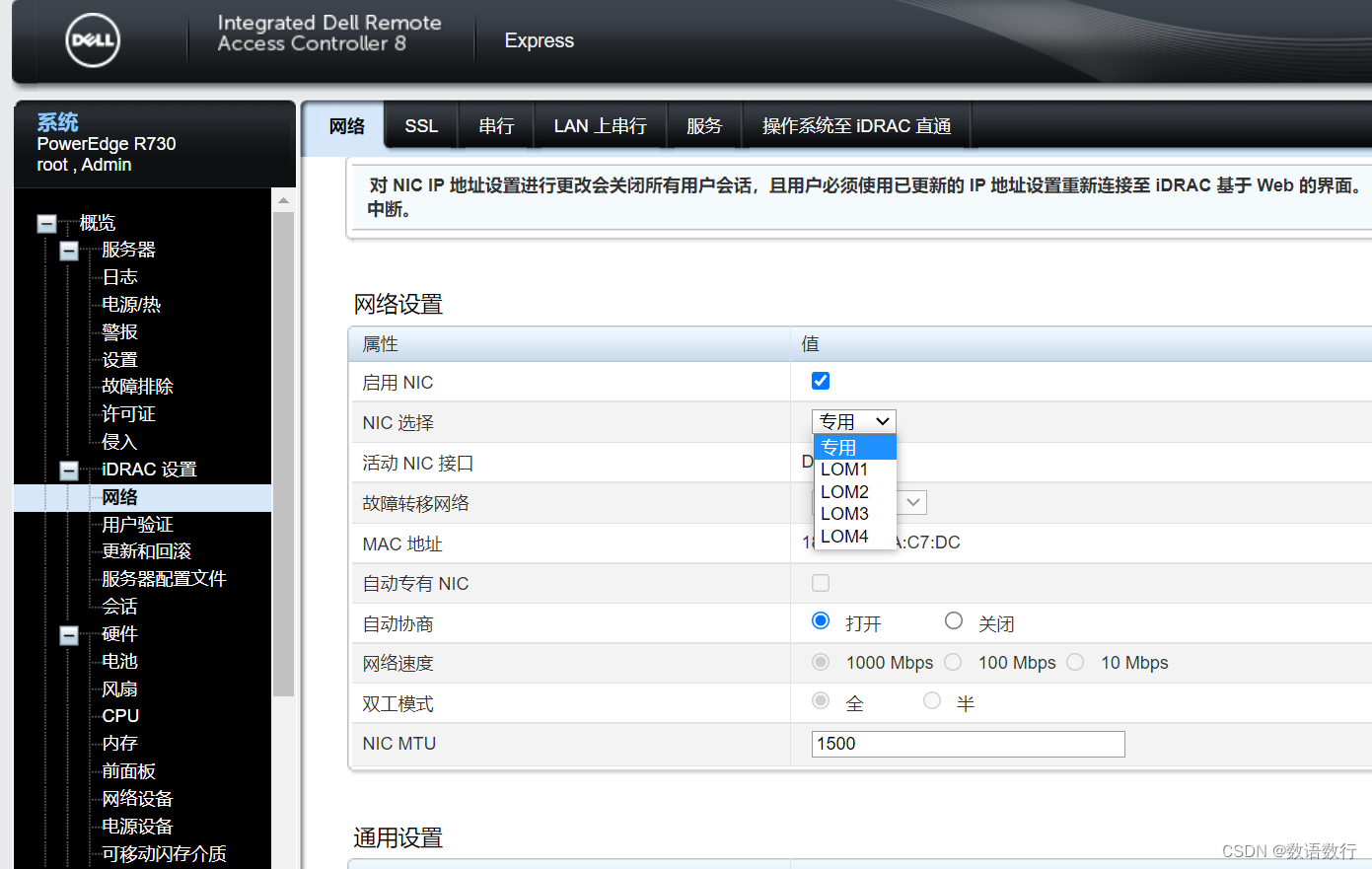Open the 服务 tab
The height and width of the screenshot is (869, 1372).
point(704,125)
